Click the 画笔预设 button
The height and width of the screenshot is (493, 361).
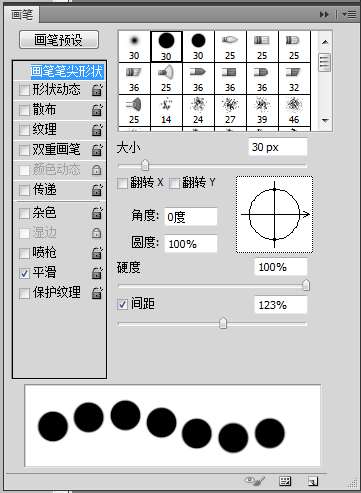(59, 40)
